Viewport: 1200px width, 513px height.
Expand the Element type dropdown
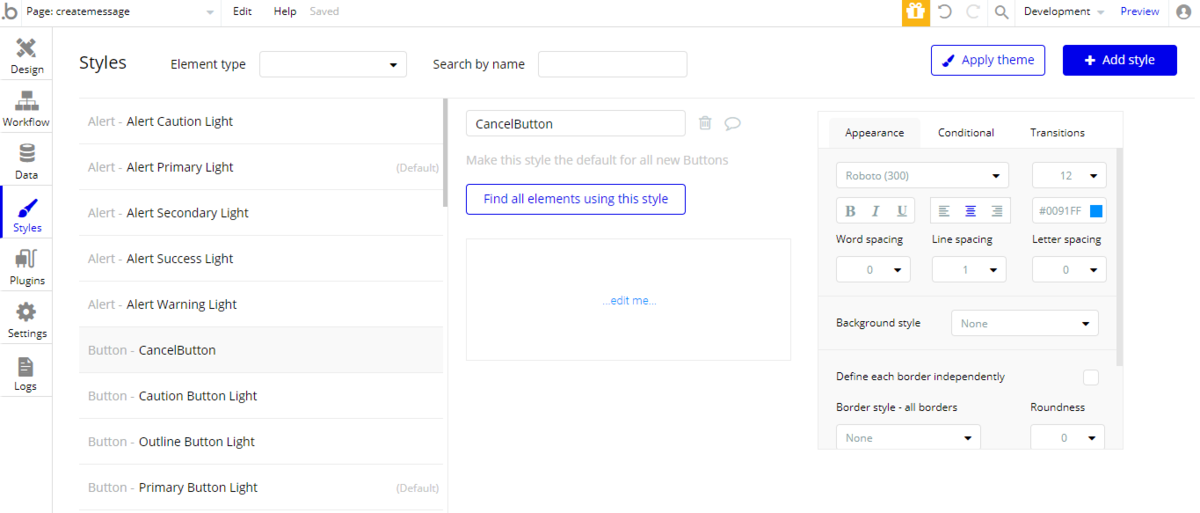click(333, 65)
